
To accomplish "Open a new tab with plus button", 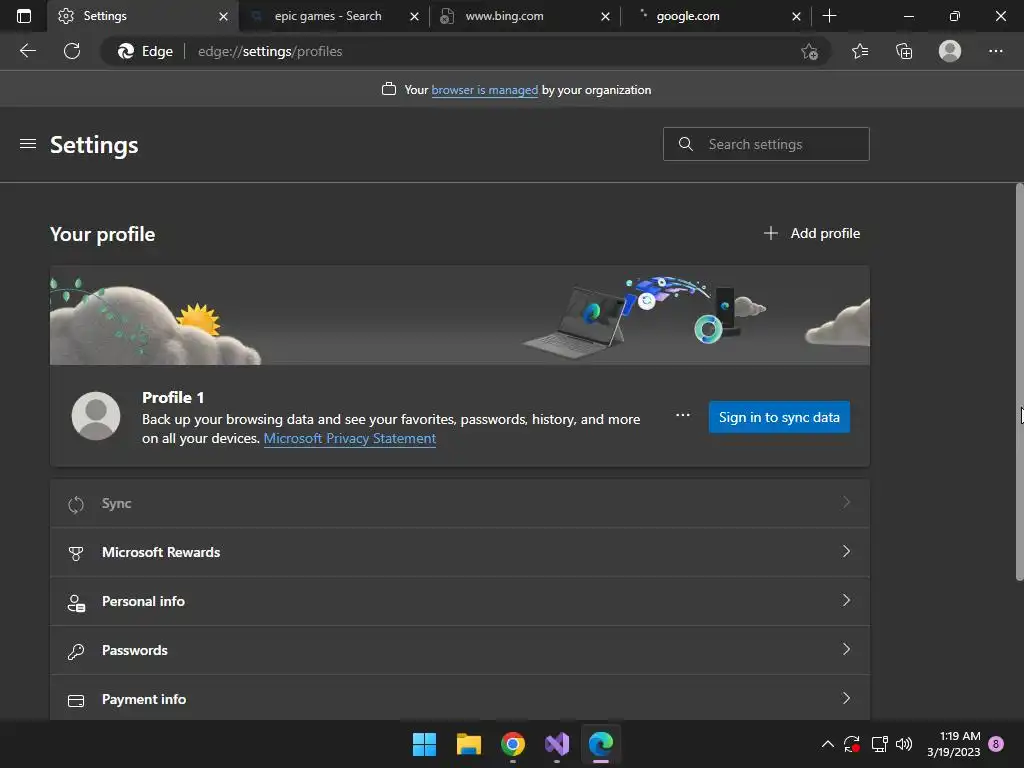I will click(829, 16).
